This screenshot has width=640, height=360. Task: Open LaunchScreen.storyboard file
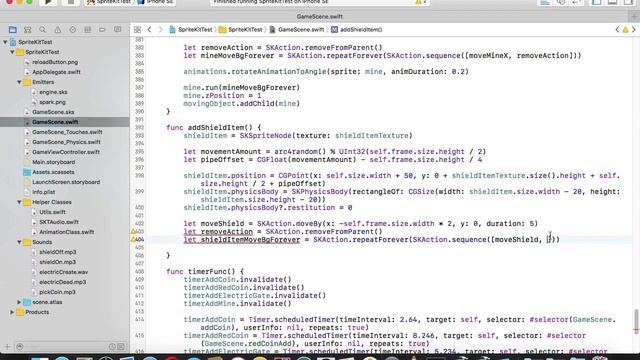pyautogui.click(x=66, y=182)
